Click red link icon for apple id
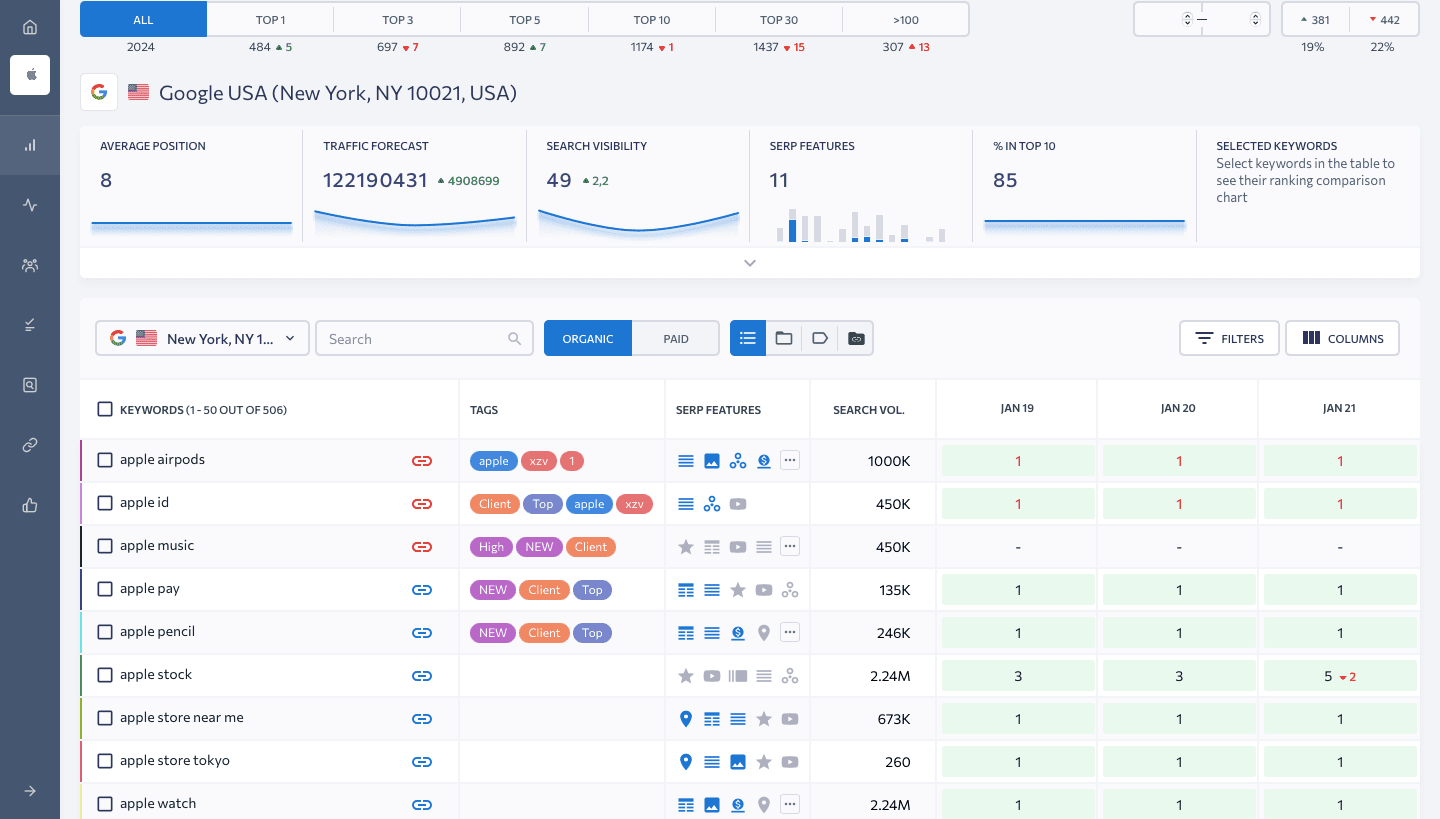 pyautogui.click(x=422, y=504)
